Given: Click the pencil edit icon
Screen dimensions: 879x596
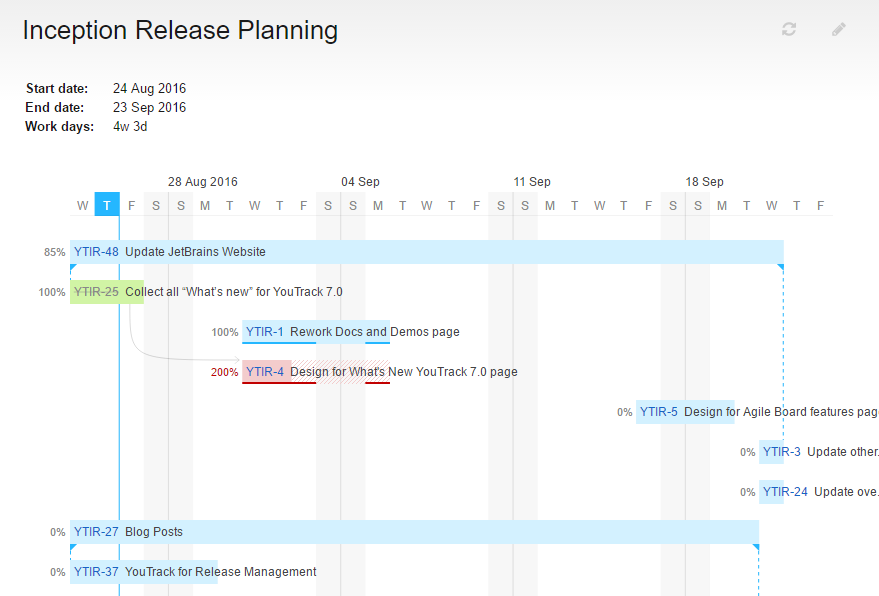Looking at the screenshot, I should coord(838,29).
